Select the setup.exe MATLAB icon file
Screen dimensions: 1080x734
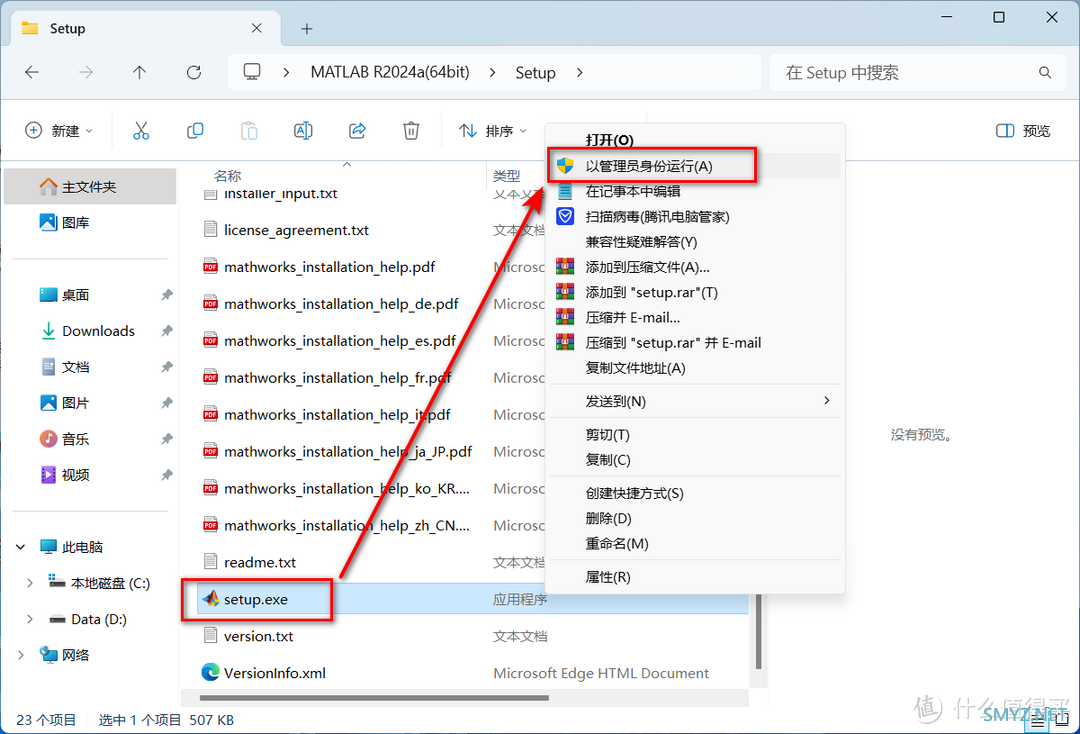tap(256, 599)
